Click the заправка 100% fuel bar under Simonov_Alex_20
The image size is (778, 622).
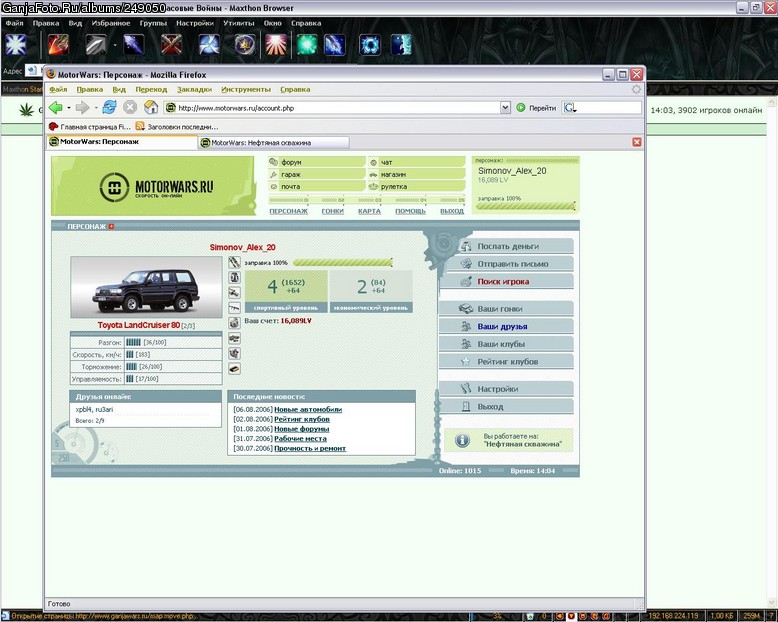(x=342, y=262)
